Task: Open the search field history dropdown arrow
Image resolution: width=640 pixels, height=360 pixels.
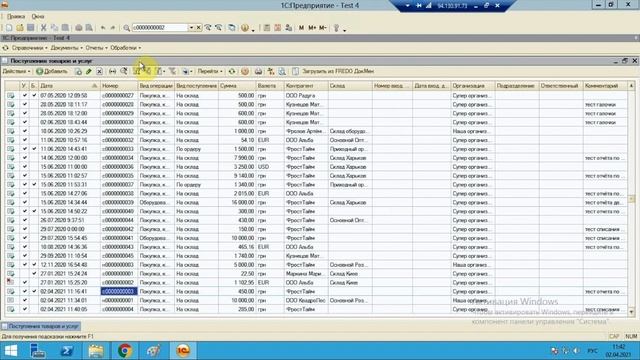Action: coord(191,28)
